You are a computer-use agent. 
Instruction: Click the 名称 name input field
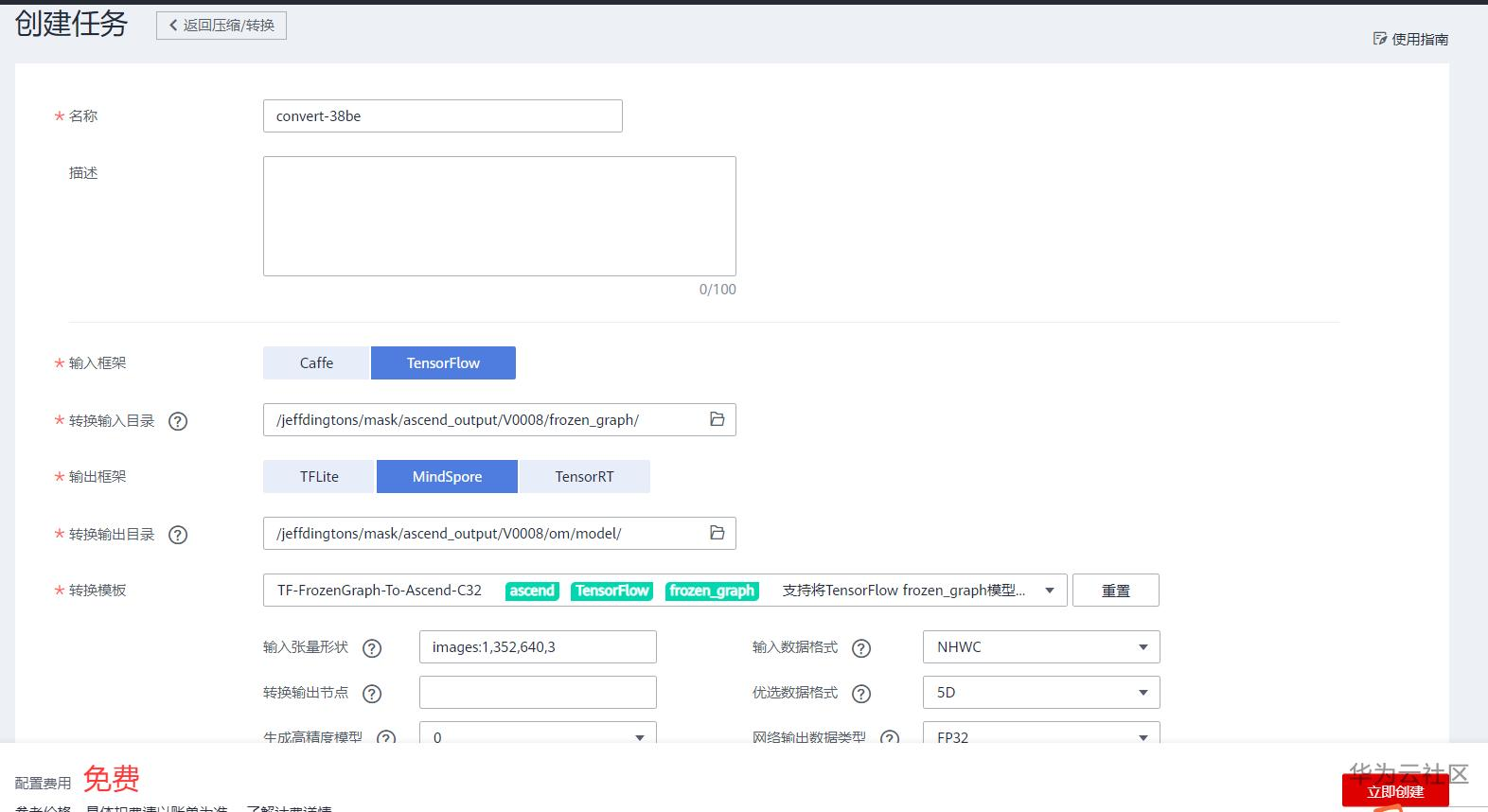coord(443,116)
